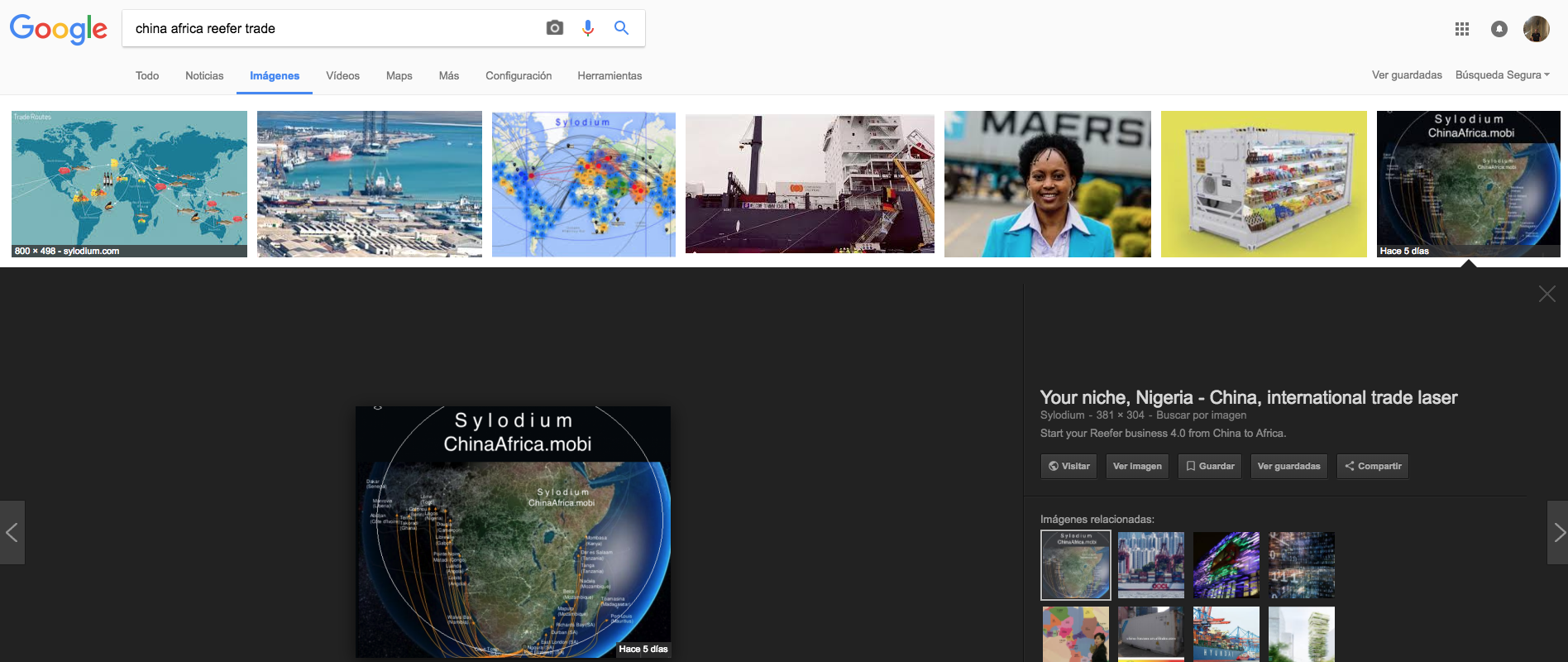The image size is (1568, 662).
Task: Share the image with Compartir button
Action: [x=1373, y=466]
